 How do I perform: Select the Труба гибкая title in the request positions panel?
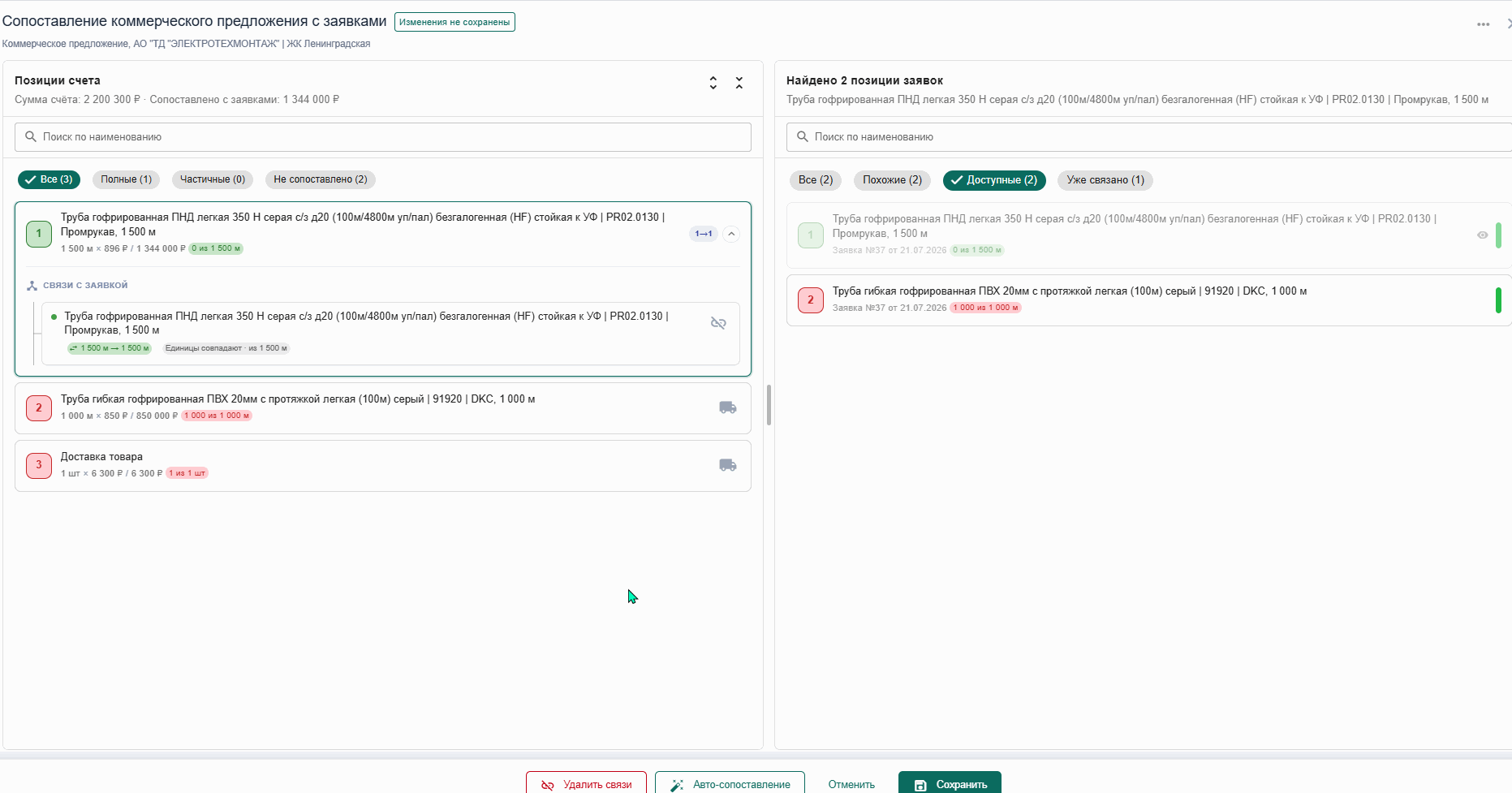coord(1070,291)
